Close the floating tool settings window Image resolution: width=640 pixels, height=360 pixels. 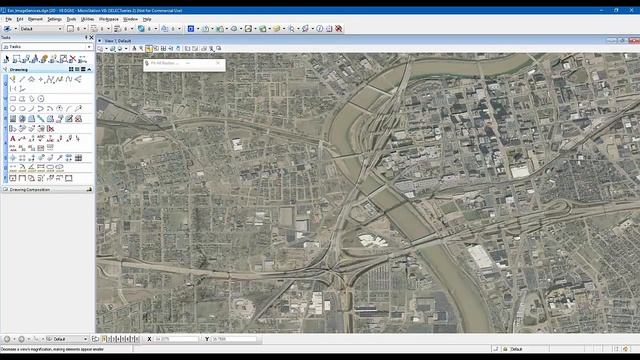tap(218, 63)
